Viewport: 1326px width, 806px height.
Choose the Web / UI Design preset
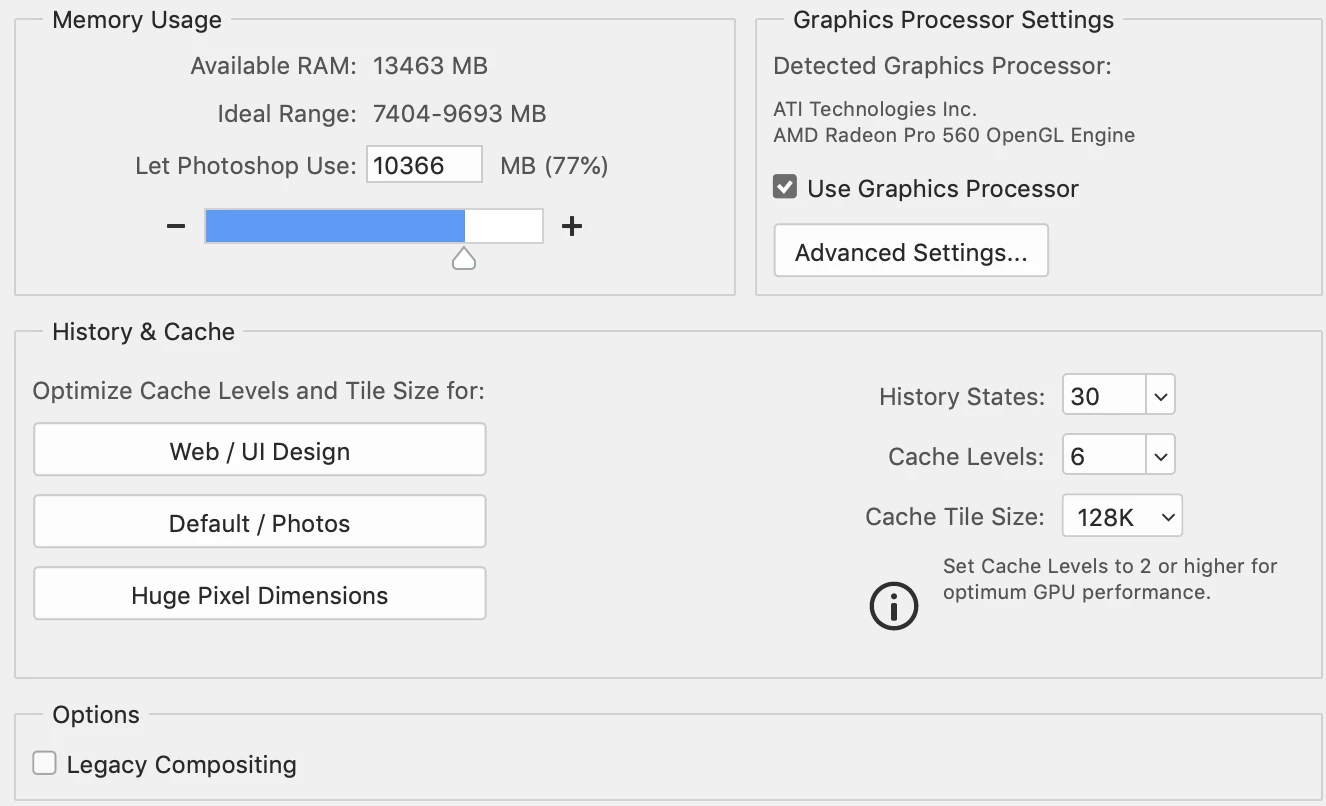[x=260, y=451]
